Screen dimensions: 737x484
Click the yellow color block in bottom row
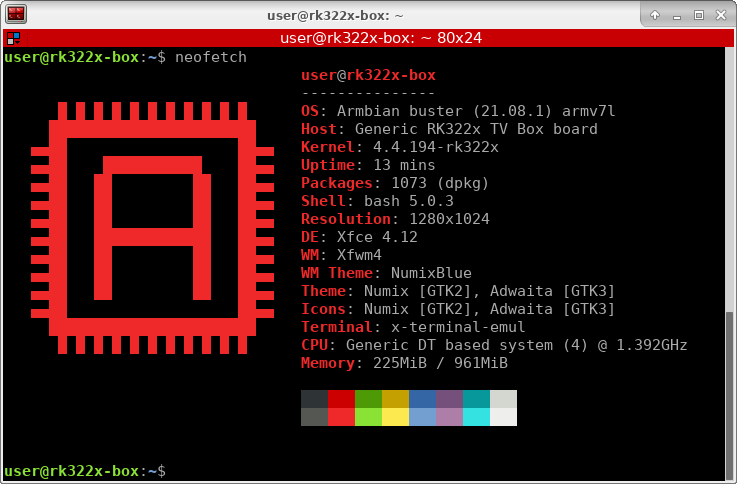click(395, 417)
